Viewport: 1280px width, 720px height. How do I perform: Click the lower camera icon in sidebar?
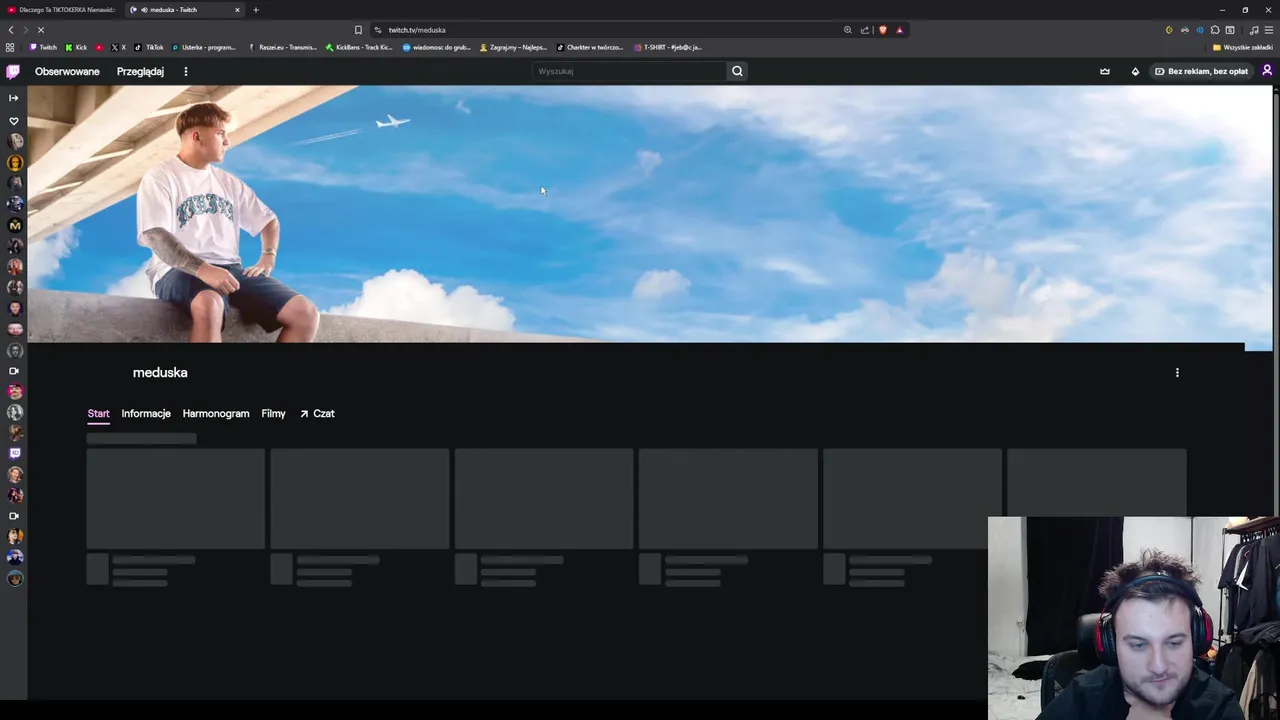[x=14, y=516]
